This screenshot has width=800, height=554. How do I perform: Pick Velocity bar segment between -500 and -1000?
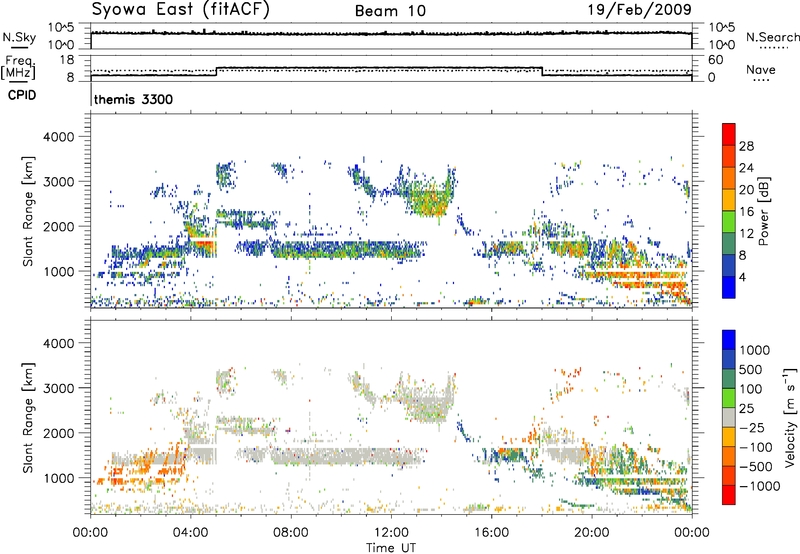point(729,475)
